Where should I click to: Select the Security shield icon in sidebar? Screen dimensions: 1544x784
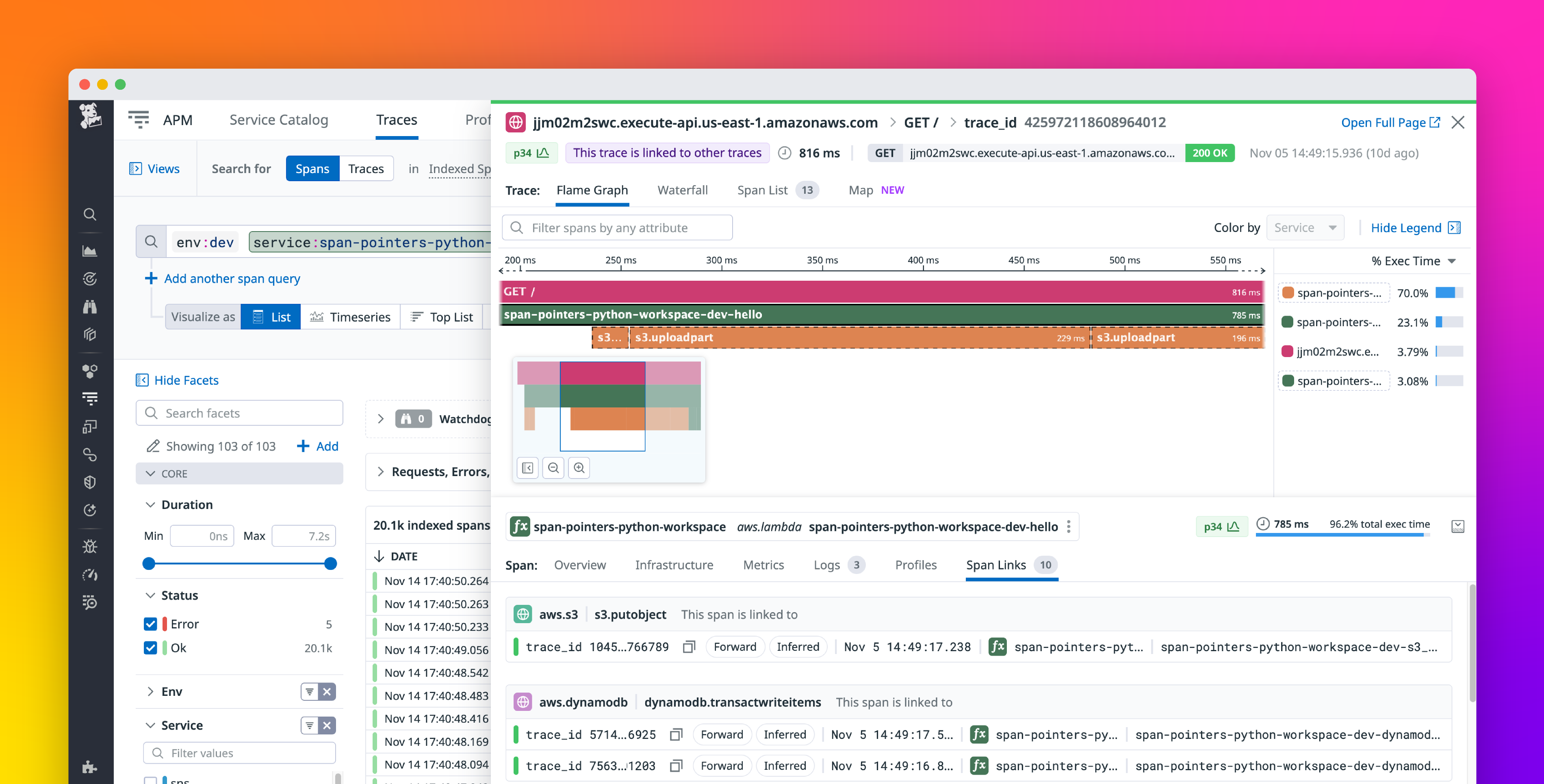point(90,482)
